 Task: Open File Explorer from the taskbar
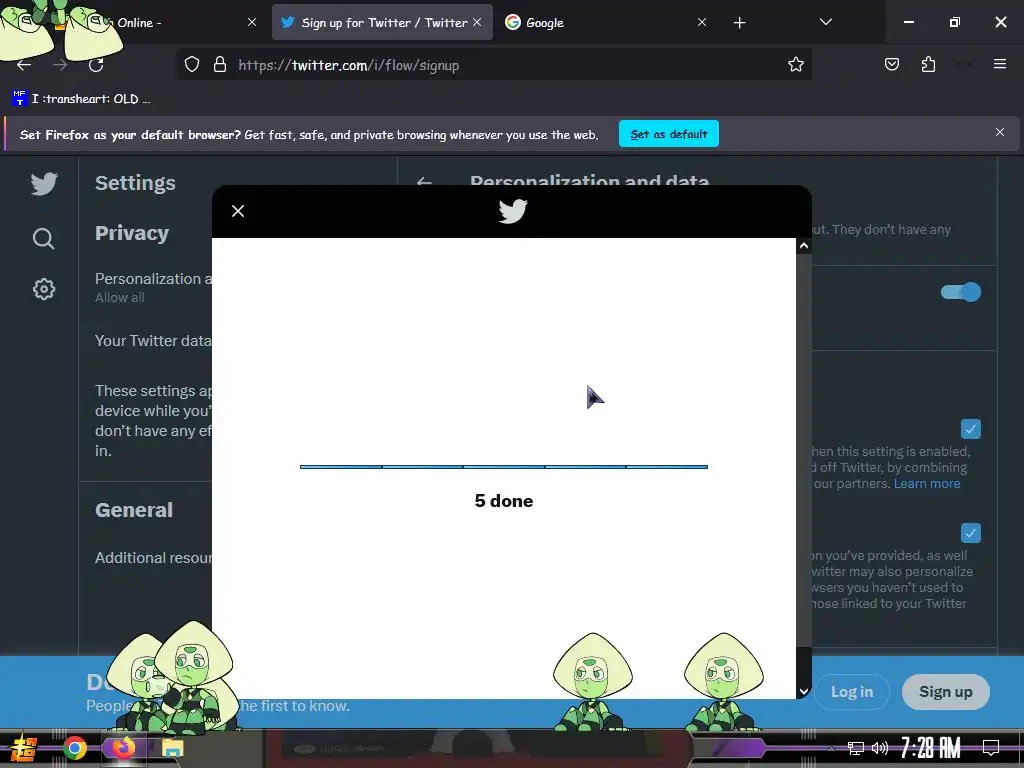click(x=172, y=748)
